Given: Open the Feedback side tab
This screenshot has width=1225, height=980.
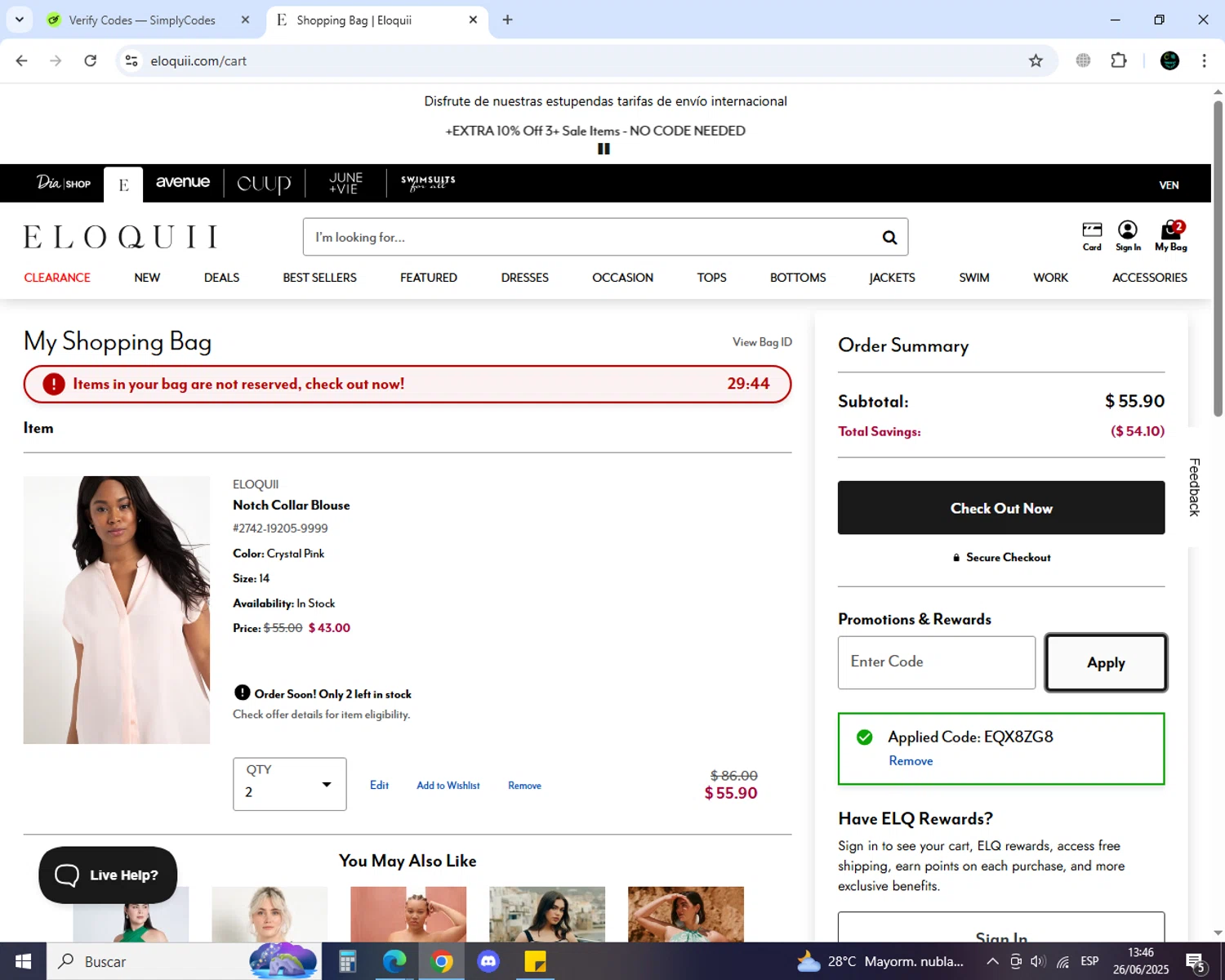Looking at the screenshot, I should coord(1195,488).
